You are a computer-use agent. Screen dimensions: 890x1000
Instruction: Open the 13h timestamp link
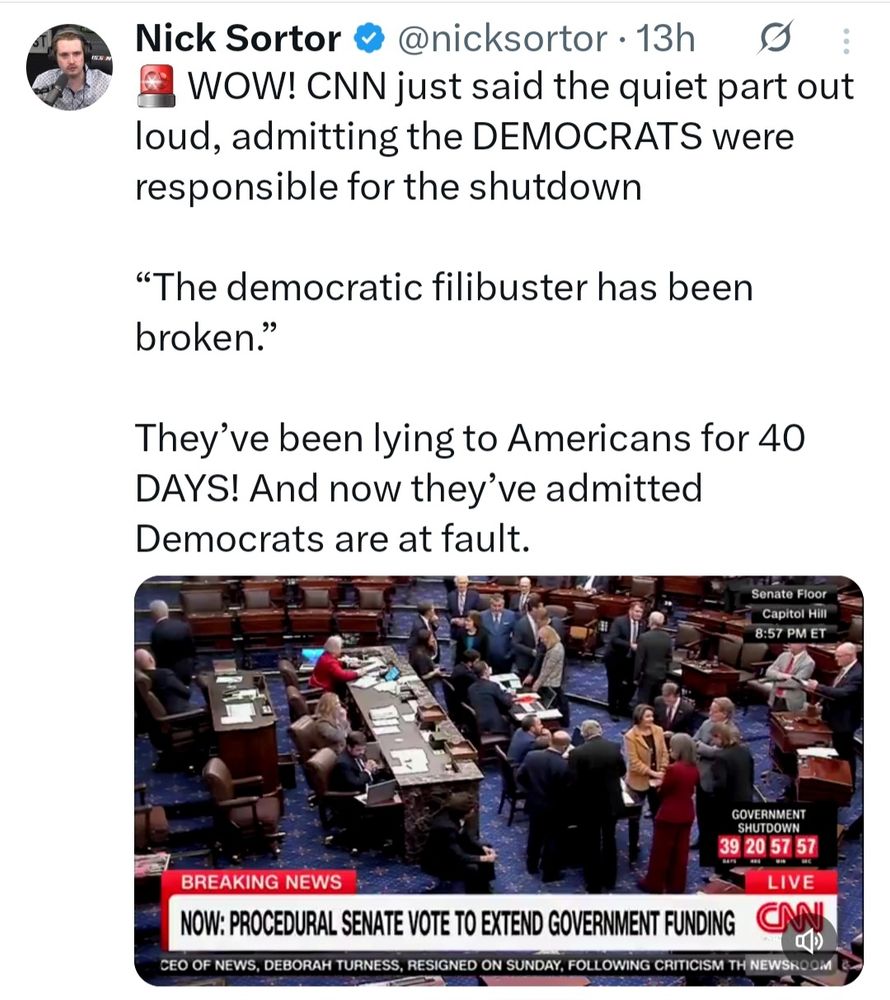(x=666, y=38)
